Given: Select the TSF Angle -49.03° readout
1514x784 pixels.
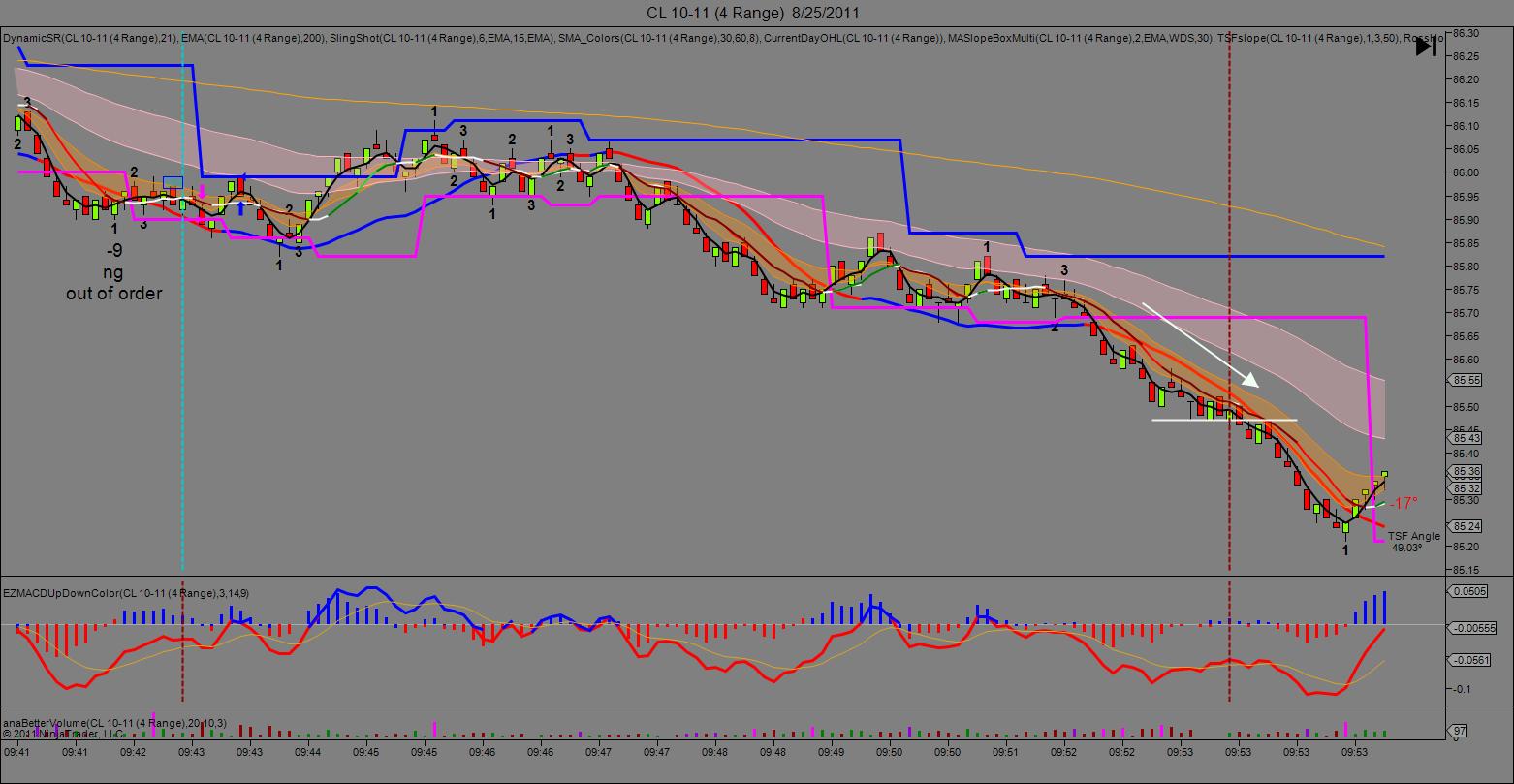Looking at the screenshot, I should (x=1413, y=542).
